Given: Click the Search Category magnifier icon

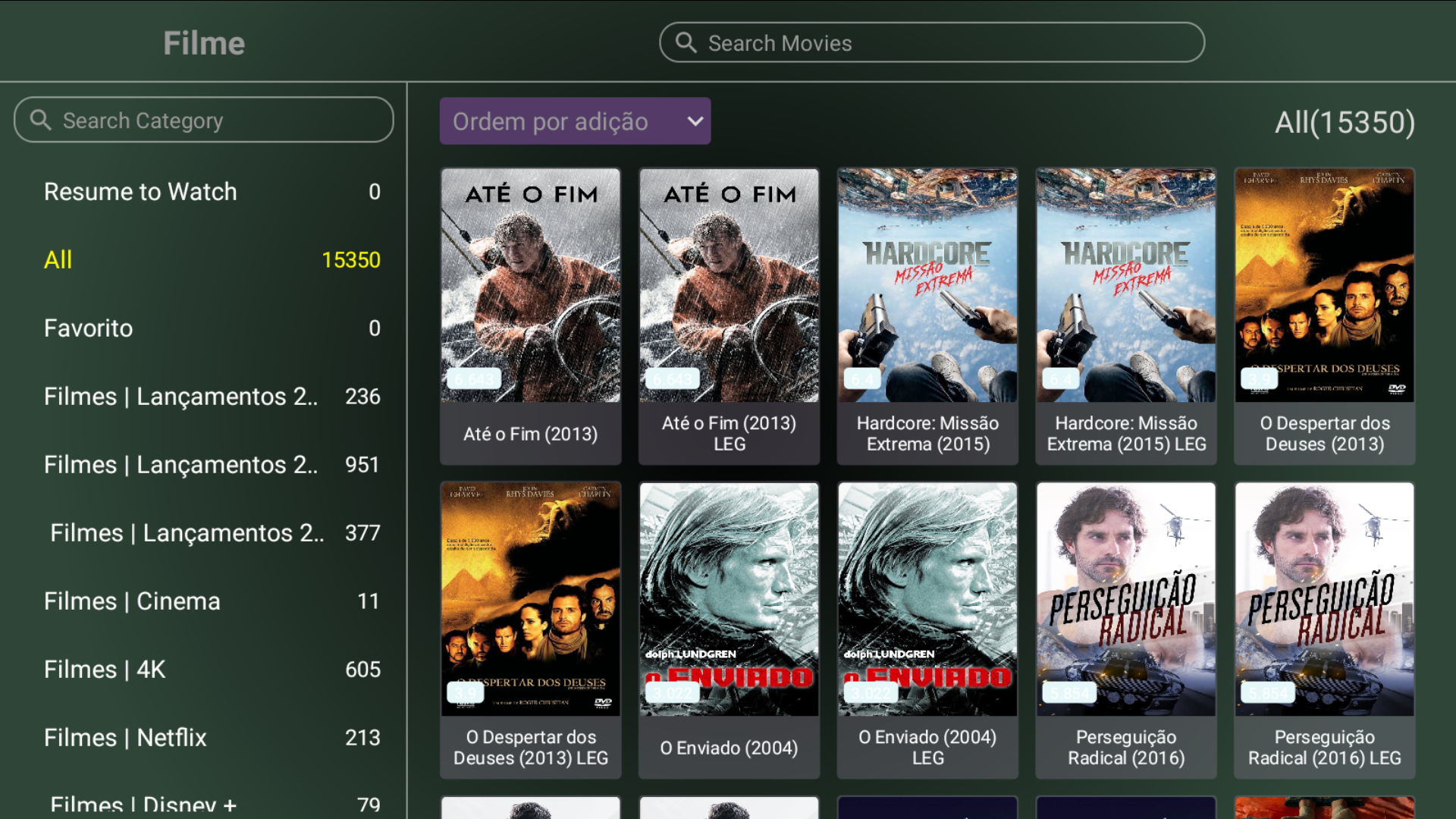Looking at the screenshot, I should [40, 120].
